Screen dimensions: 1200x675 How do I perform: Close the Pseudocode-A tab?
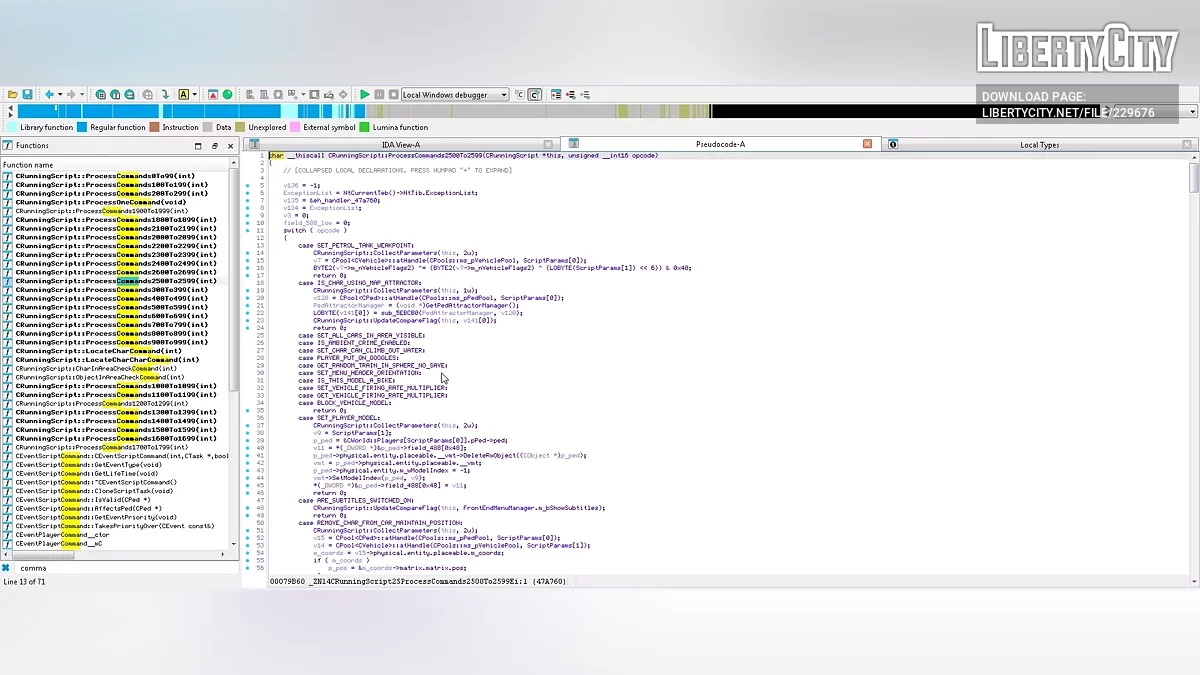coord(868,145)
